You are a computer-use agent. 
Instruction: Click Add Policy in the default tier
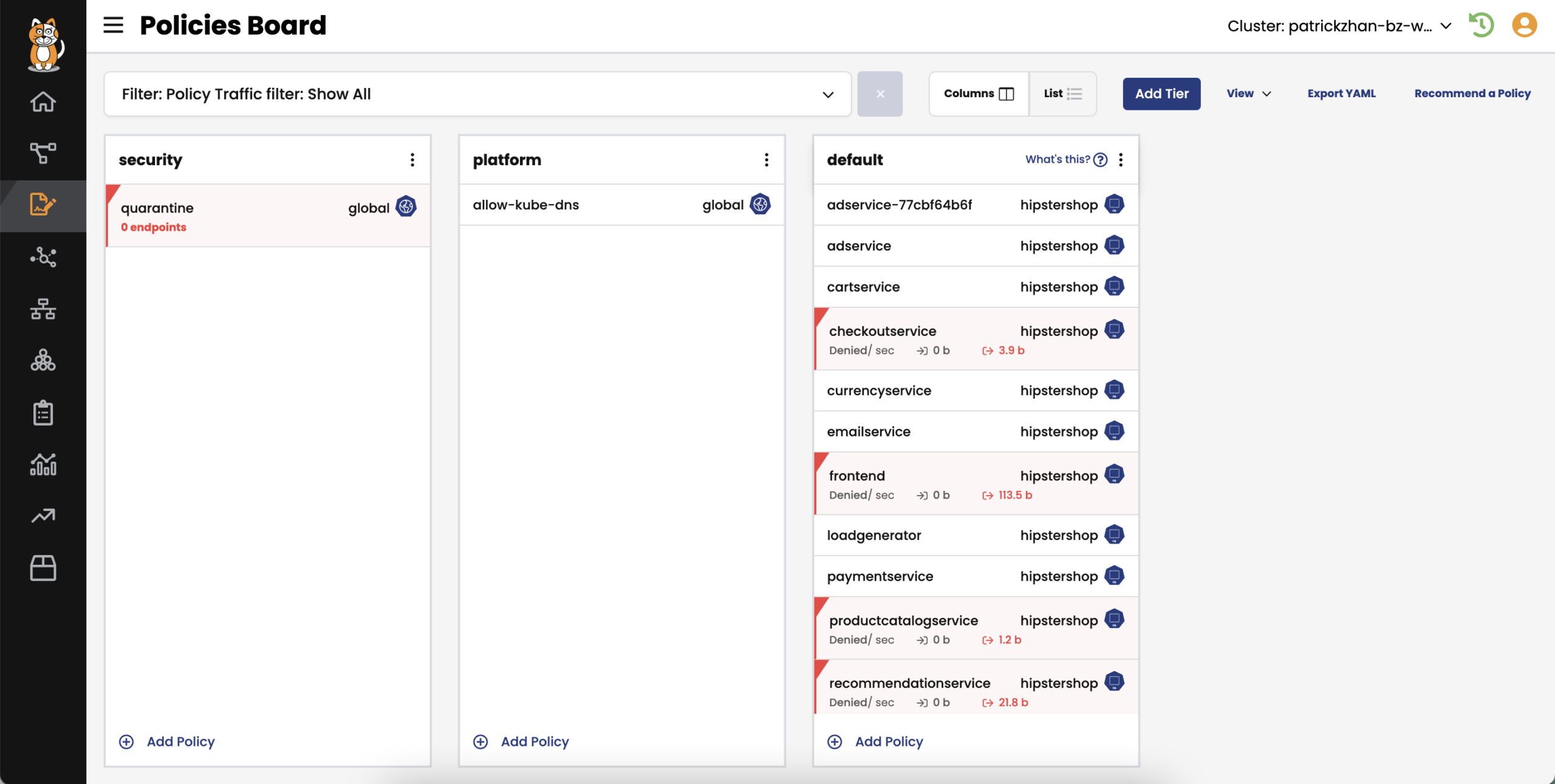click(889, 741)
